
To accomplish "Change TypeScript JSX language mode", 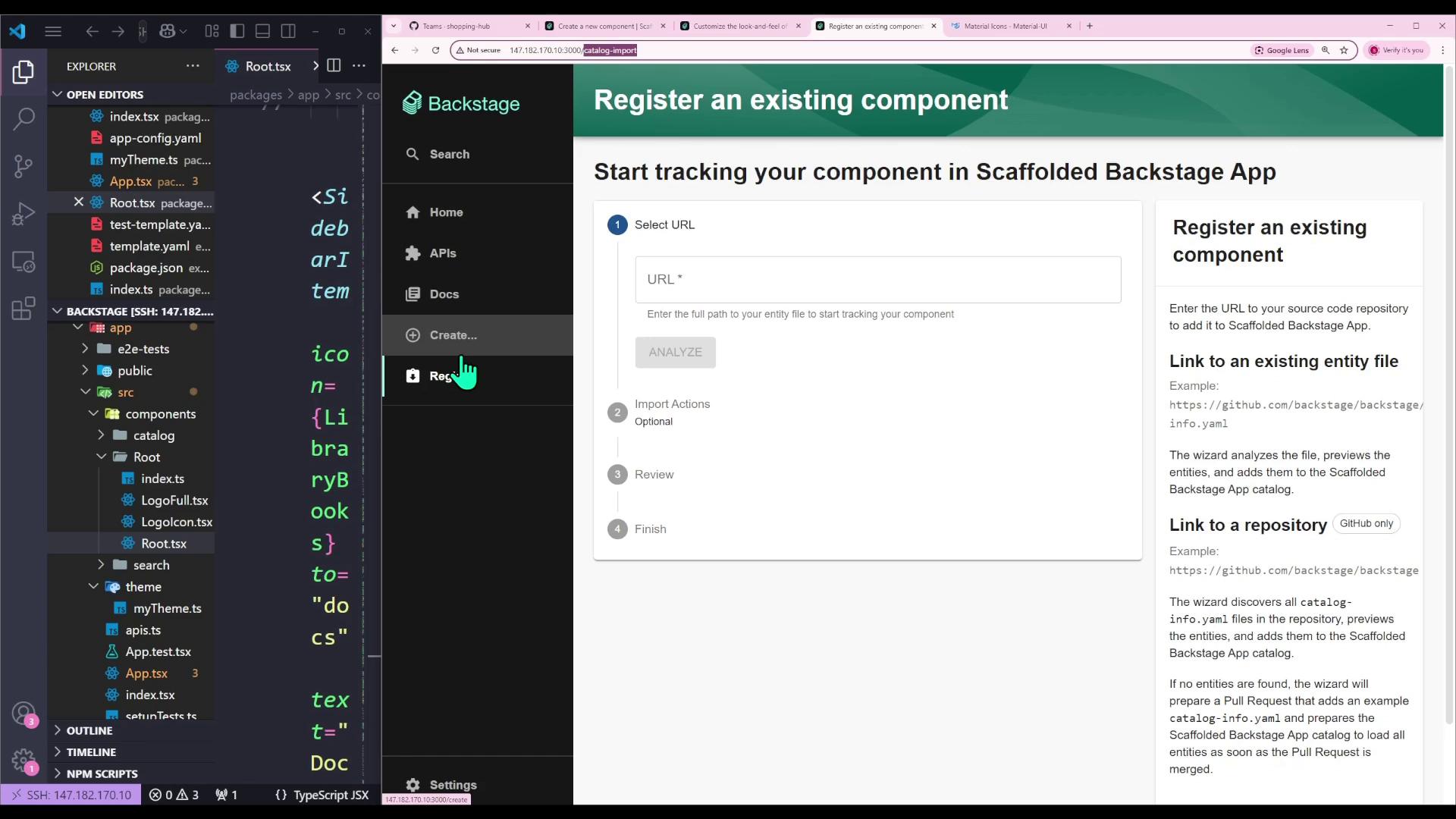I will (x=331, y=795).
